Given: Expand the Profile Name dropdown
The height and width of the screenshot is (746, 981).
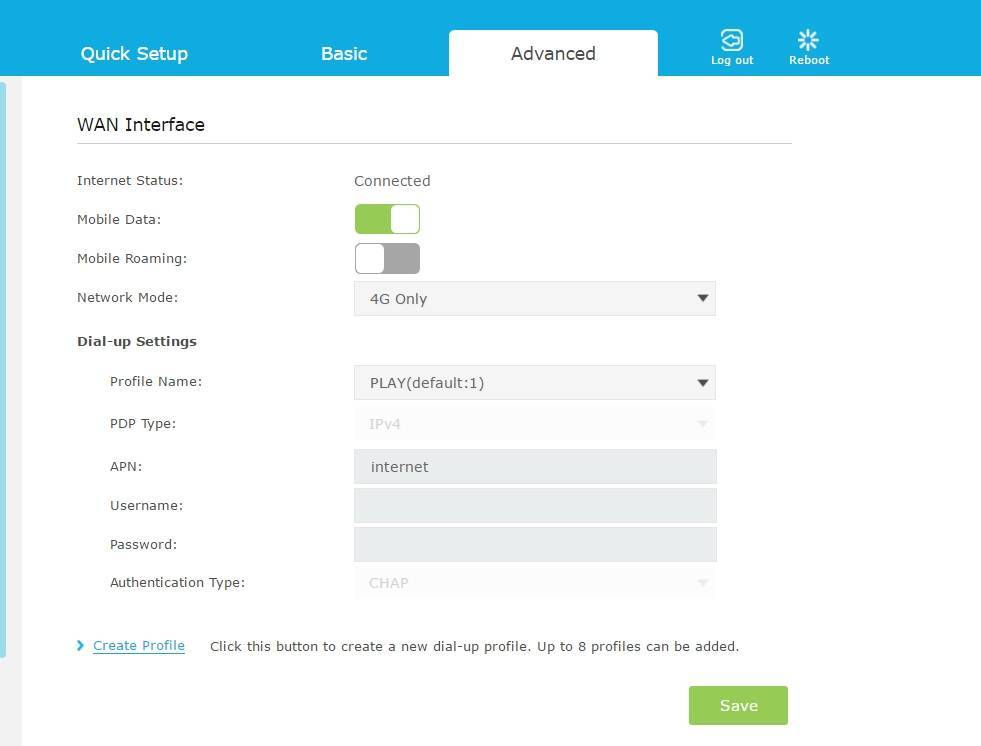Looking at the screenshot, I should 534,382.
